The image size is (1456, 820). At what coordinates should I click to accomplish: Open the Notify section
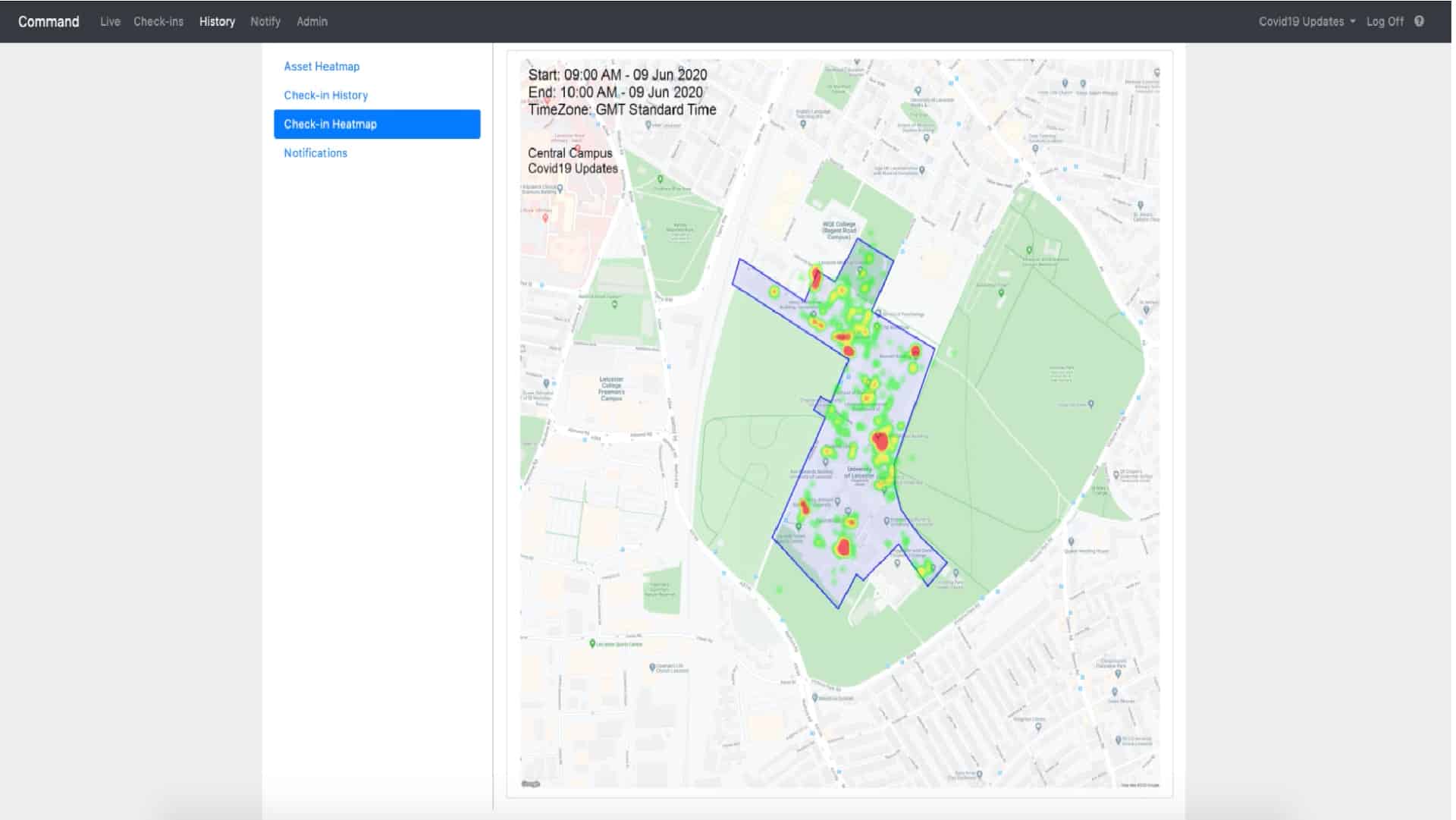pyautogui.click(x=265, y=21)
